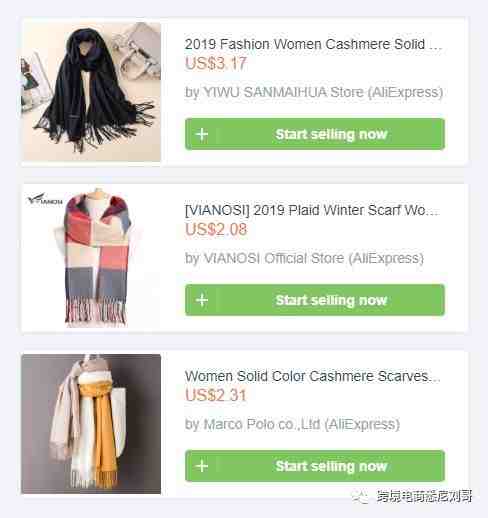Open red and blue plaid scarf thumbnail

pos(91,258)
